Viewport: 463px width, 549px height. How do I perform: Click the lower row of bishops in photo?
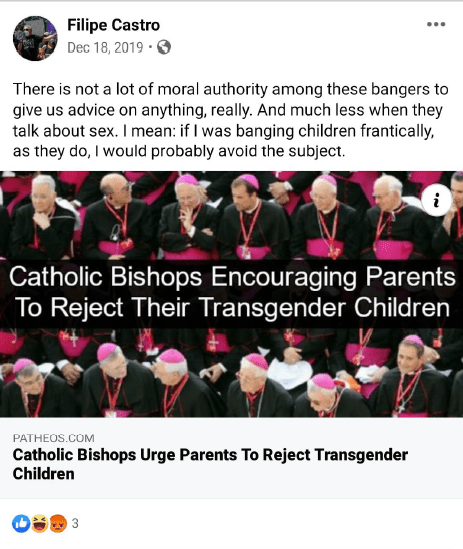(232, 372)
